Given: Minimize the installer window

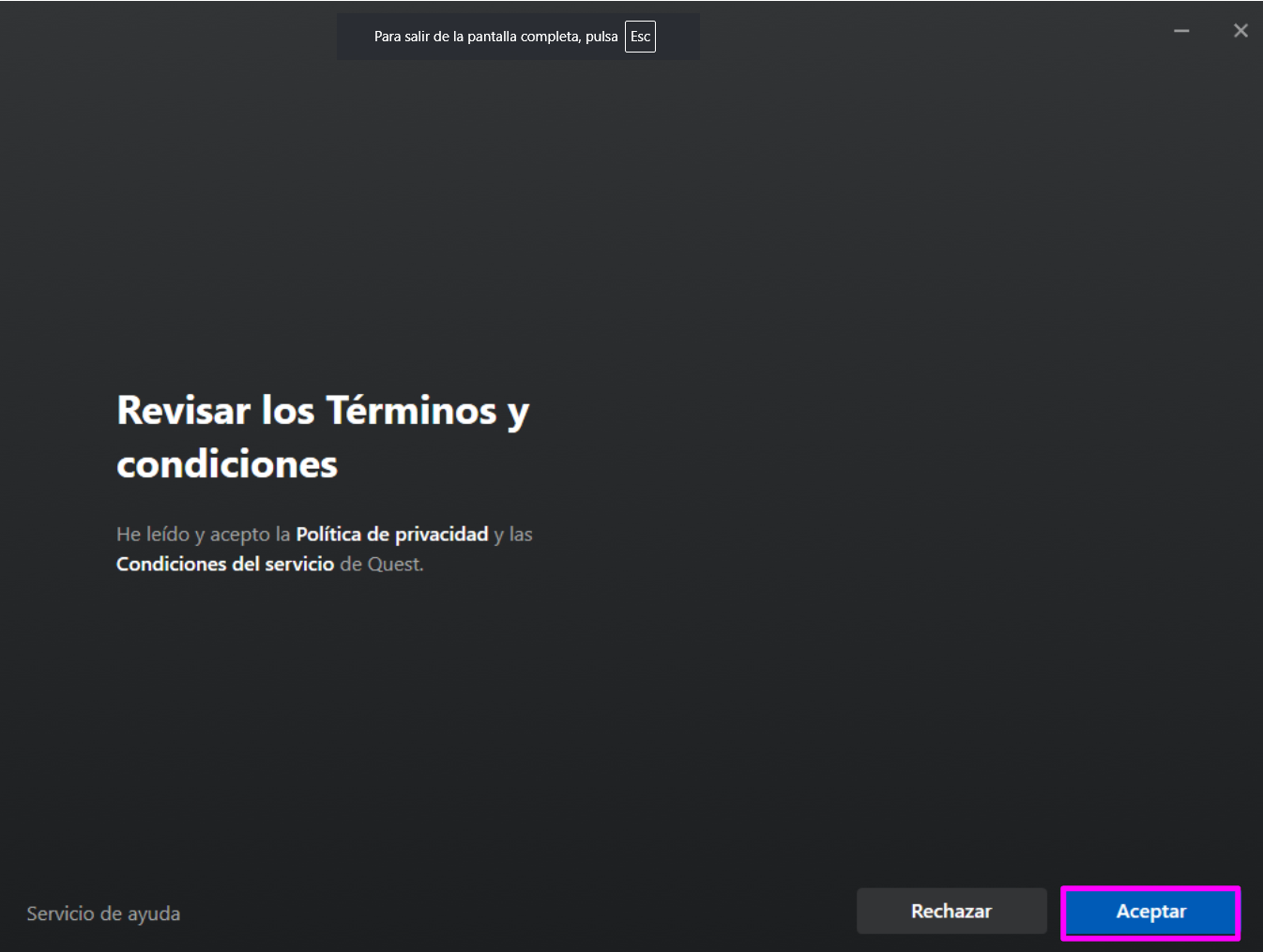Looking at the screenshot, I should pyautogui.click(x=1181, y=31).
